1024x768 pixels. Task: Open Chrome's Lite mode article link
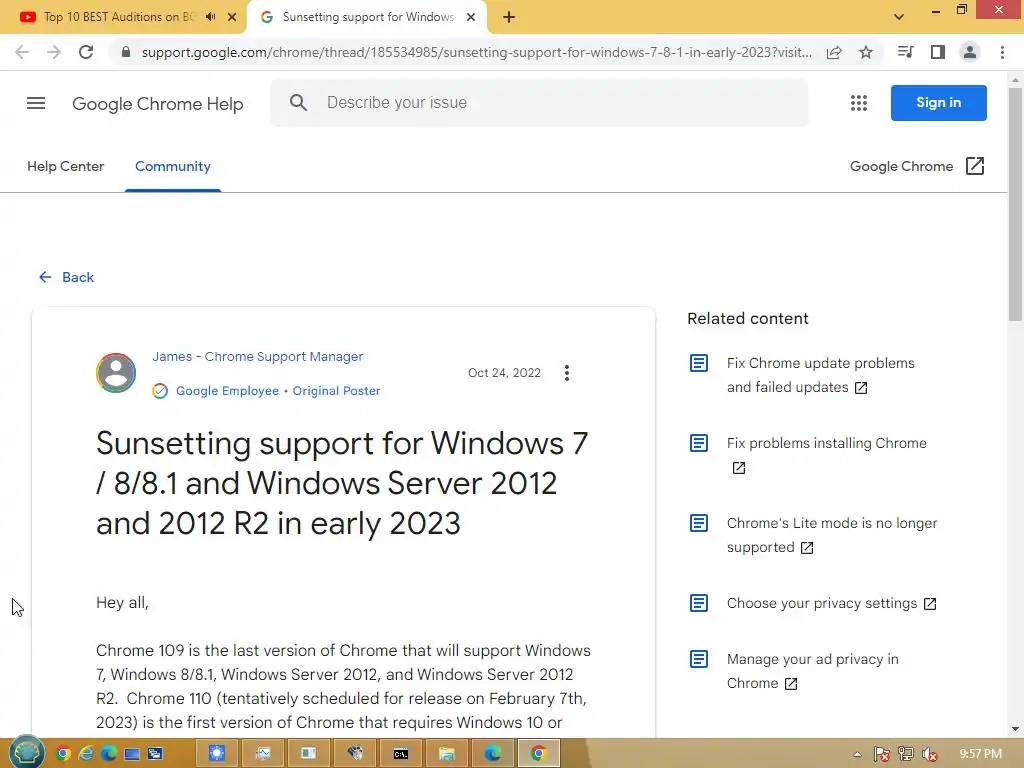point(831,535)
